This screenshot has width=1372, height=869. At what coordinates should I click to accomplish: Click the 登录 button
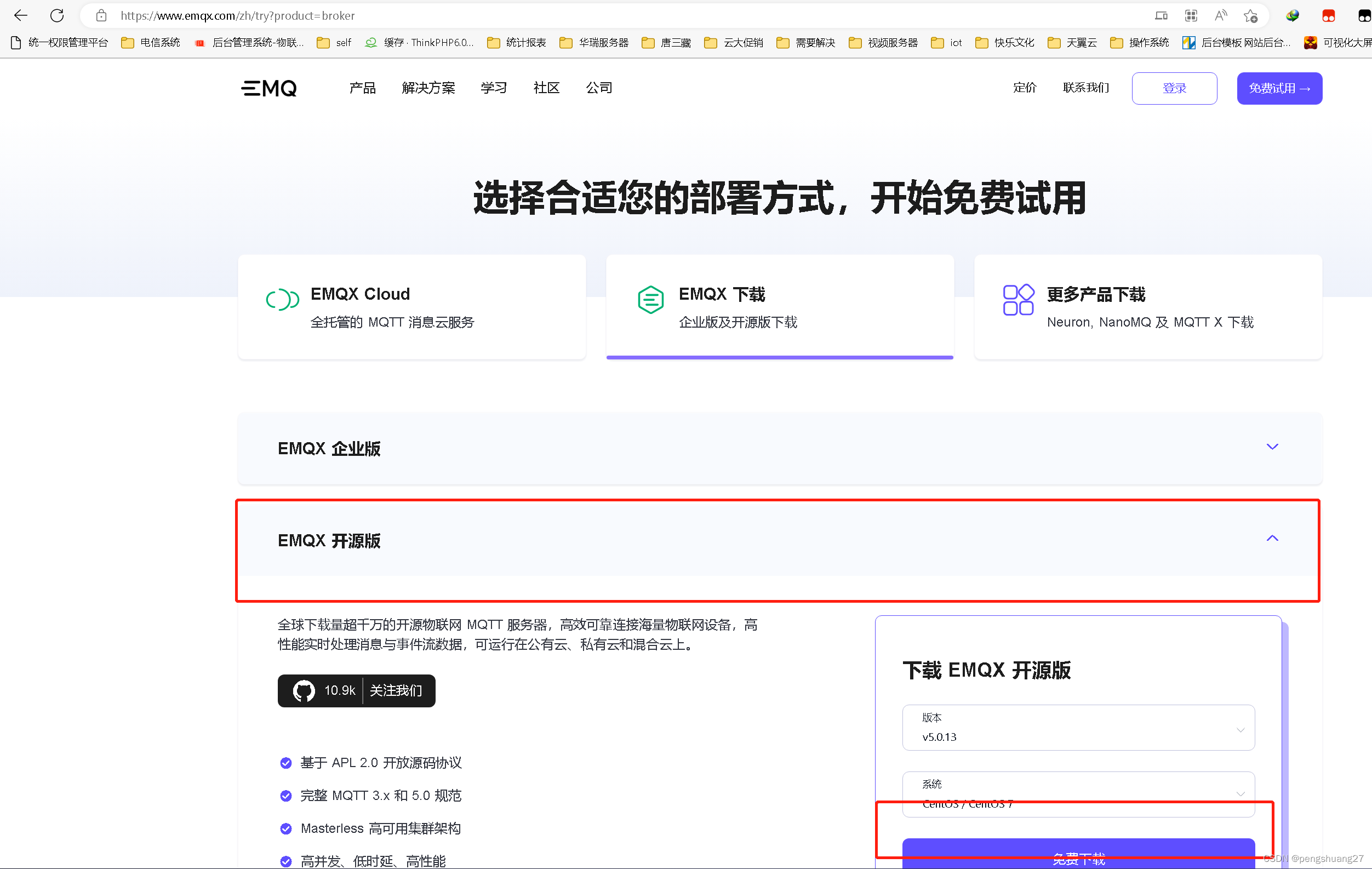[x=1174, y=88]
